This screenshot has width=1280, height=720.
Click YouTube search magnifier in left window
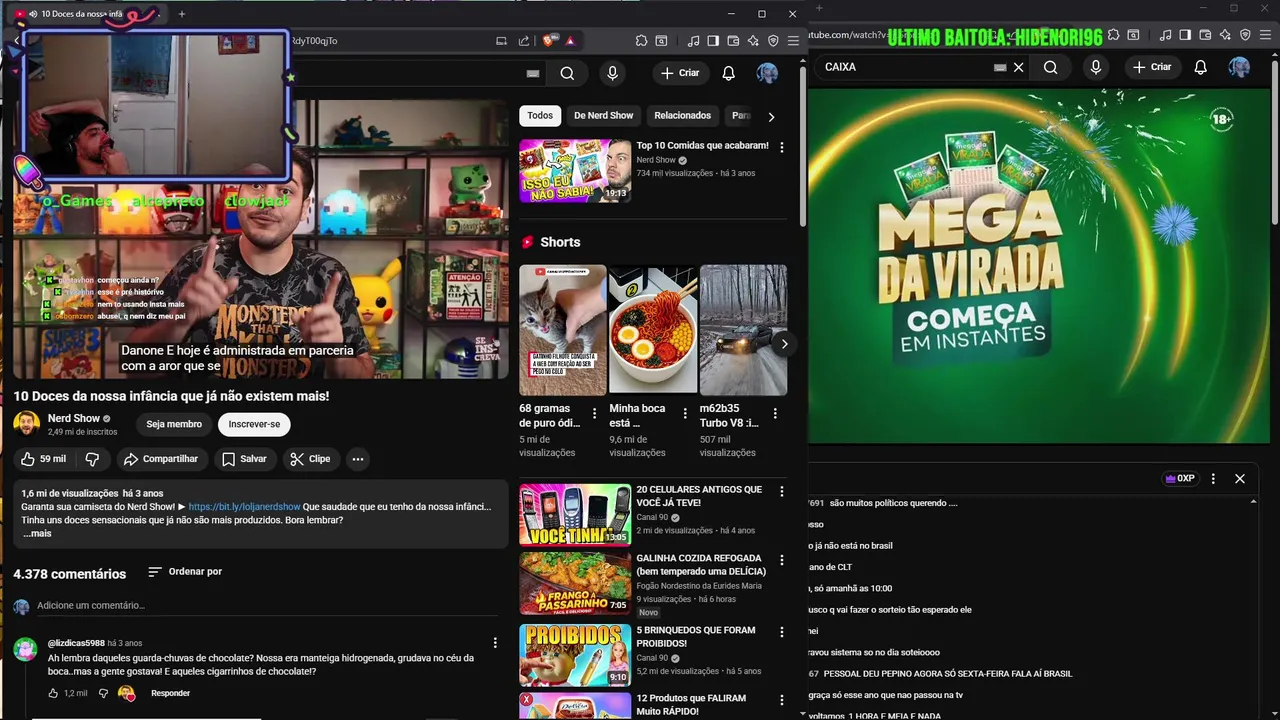coord(567,73)
